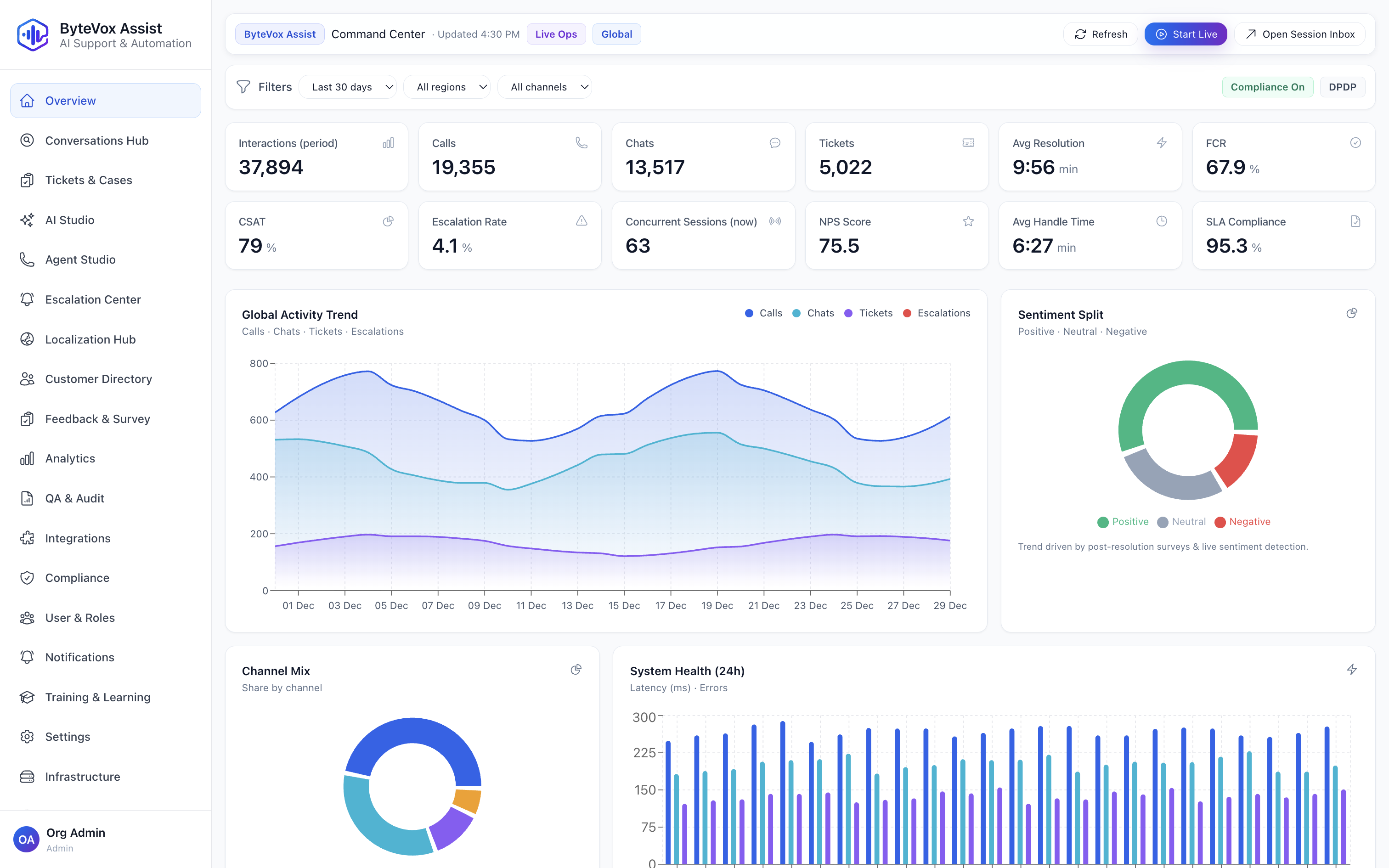Open the All channels dropdown
1389x868 pixels.
[545, 87]
